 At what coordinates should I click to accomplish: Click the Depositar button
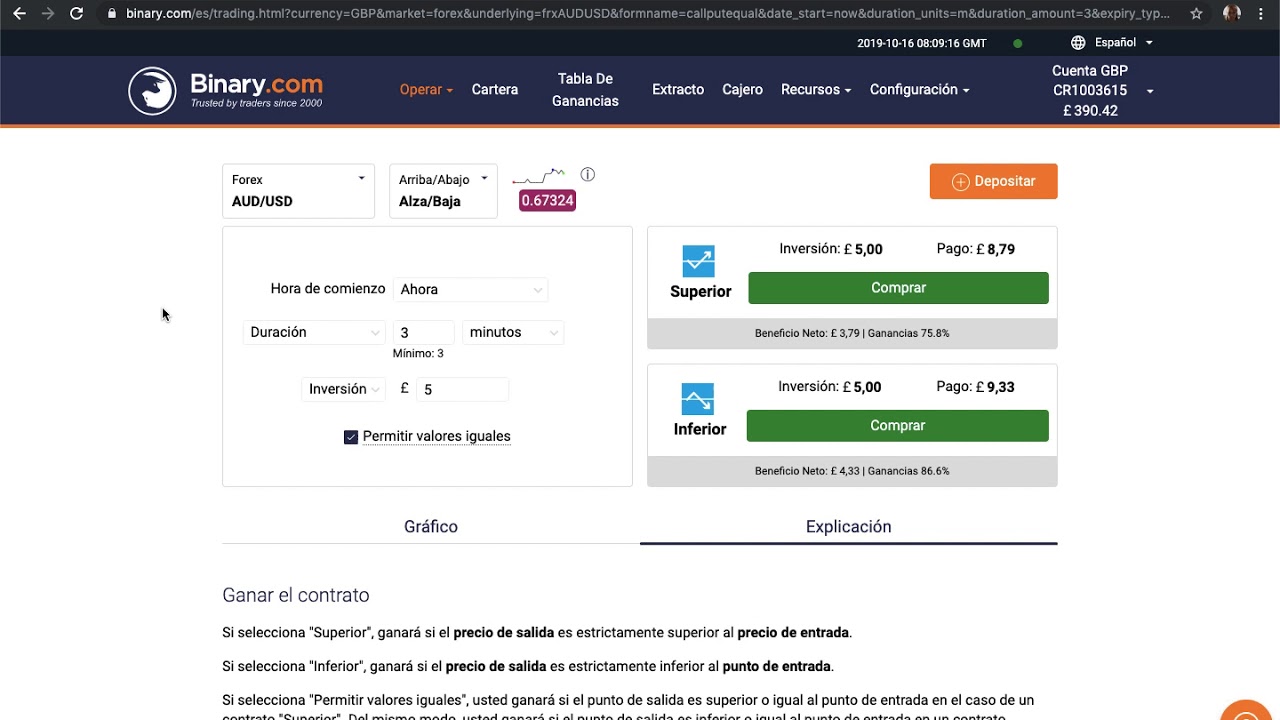tap(993, 182)
